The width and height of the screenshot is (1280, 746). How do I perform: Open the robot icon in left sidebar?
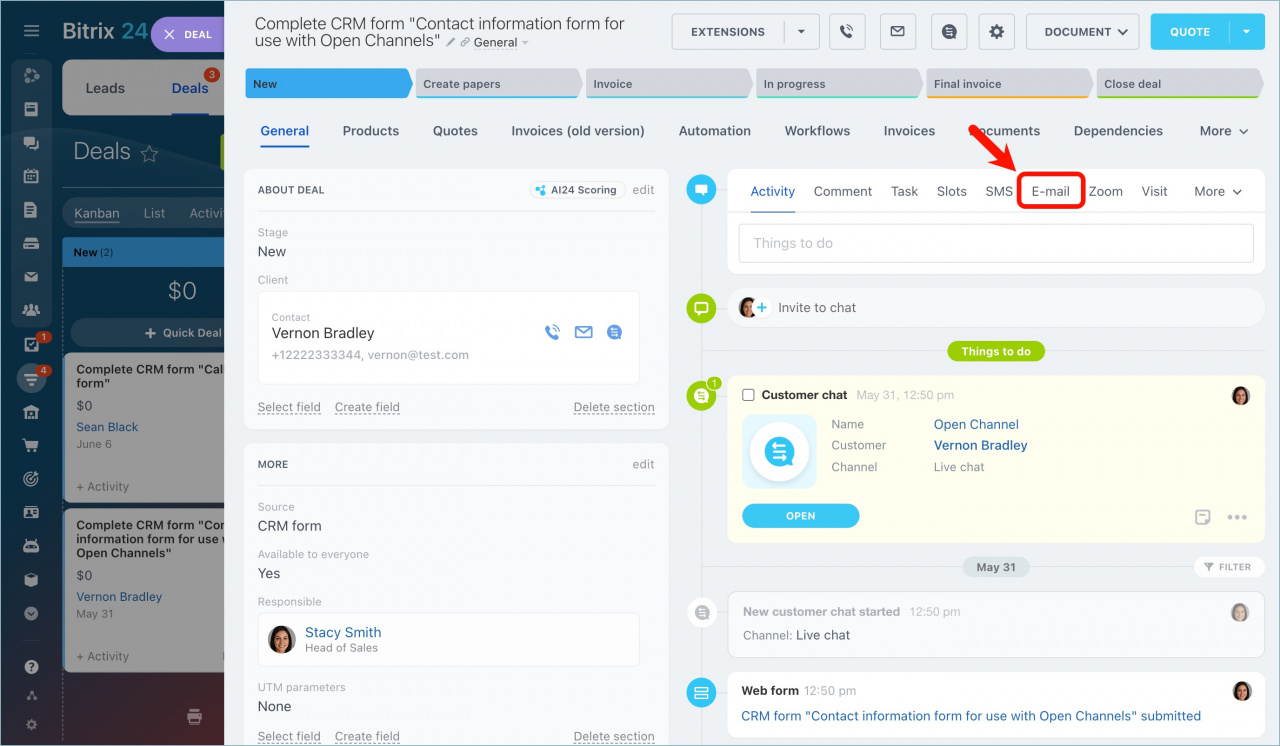click(31, 546)
